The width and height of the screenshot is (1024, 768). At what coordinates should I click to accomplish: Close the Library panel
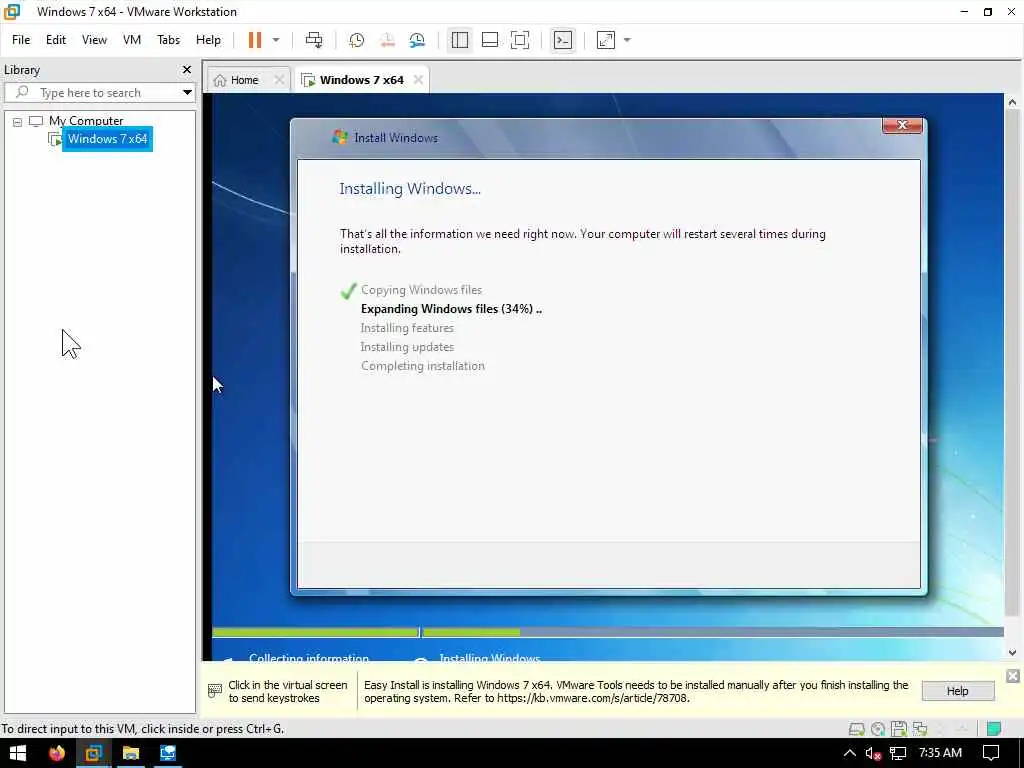tap(187, 69)
